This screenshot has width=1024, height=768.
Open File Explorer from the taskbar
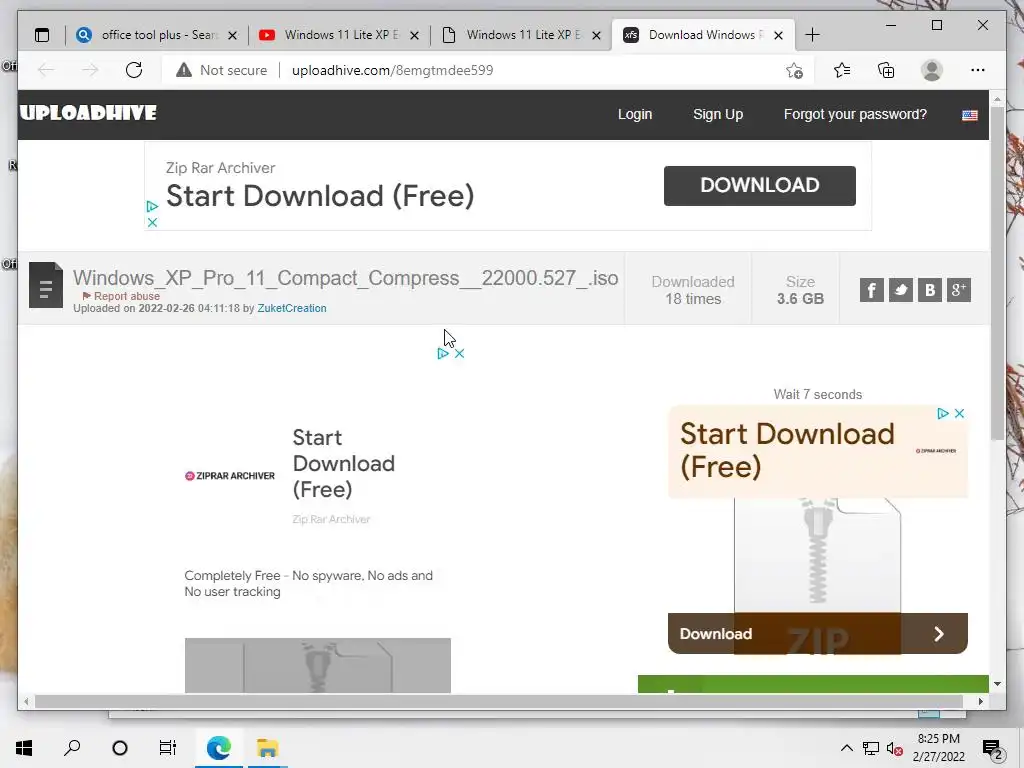coord(267,748)
